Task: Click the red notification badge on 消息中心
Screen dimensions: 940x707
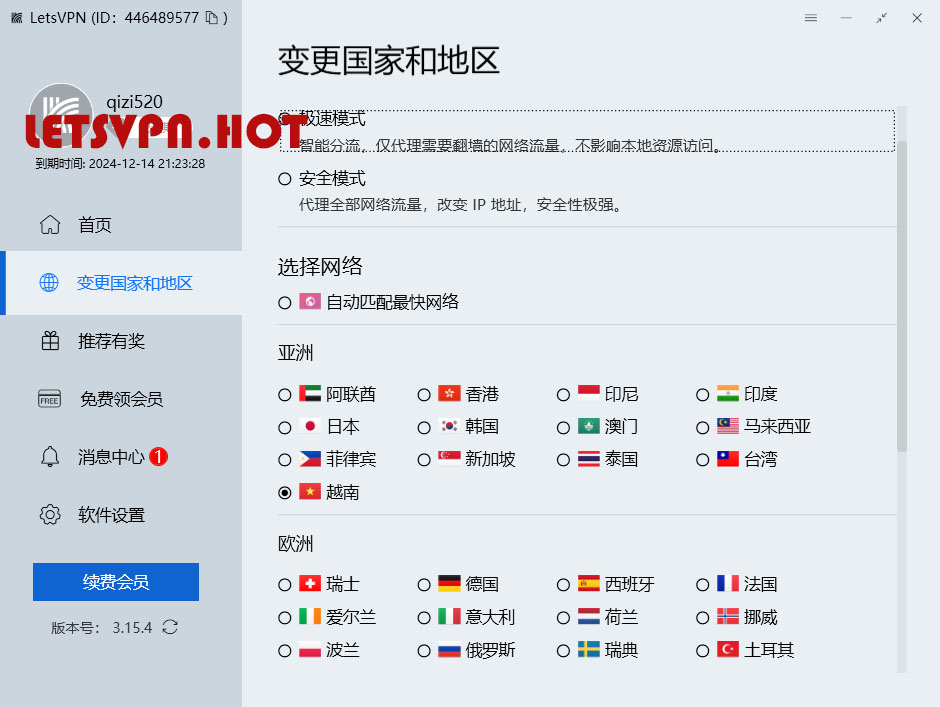Action: (x=159, y=457)
